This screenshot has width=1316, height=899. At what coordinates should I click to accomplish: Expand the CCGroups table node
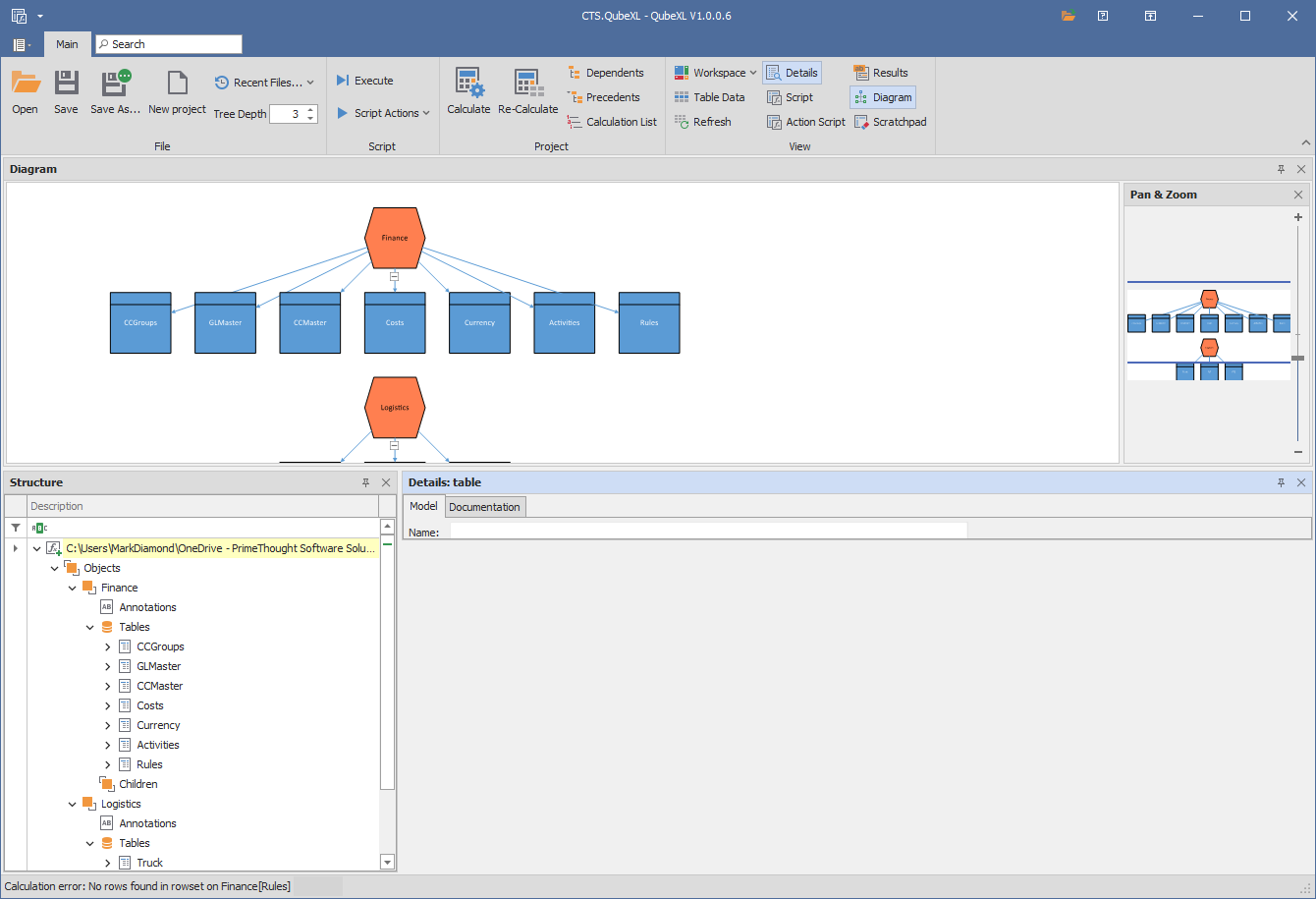(x=108, y=646)
